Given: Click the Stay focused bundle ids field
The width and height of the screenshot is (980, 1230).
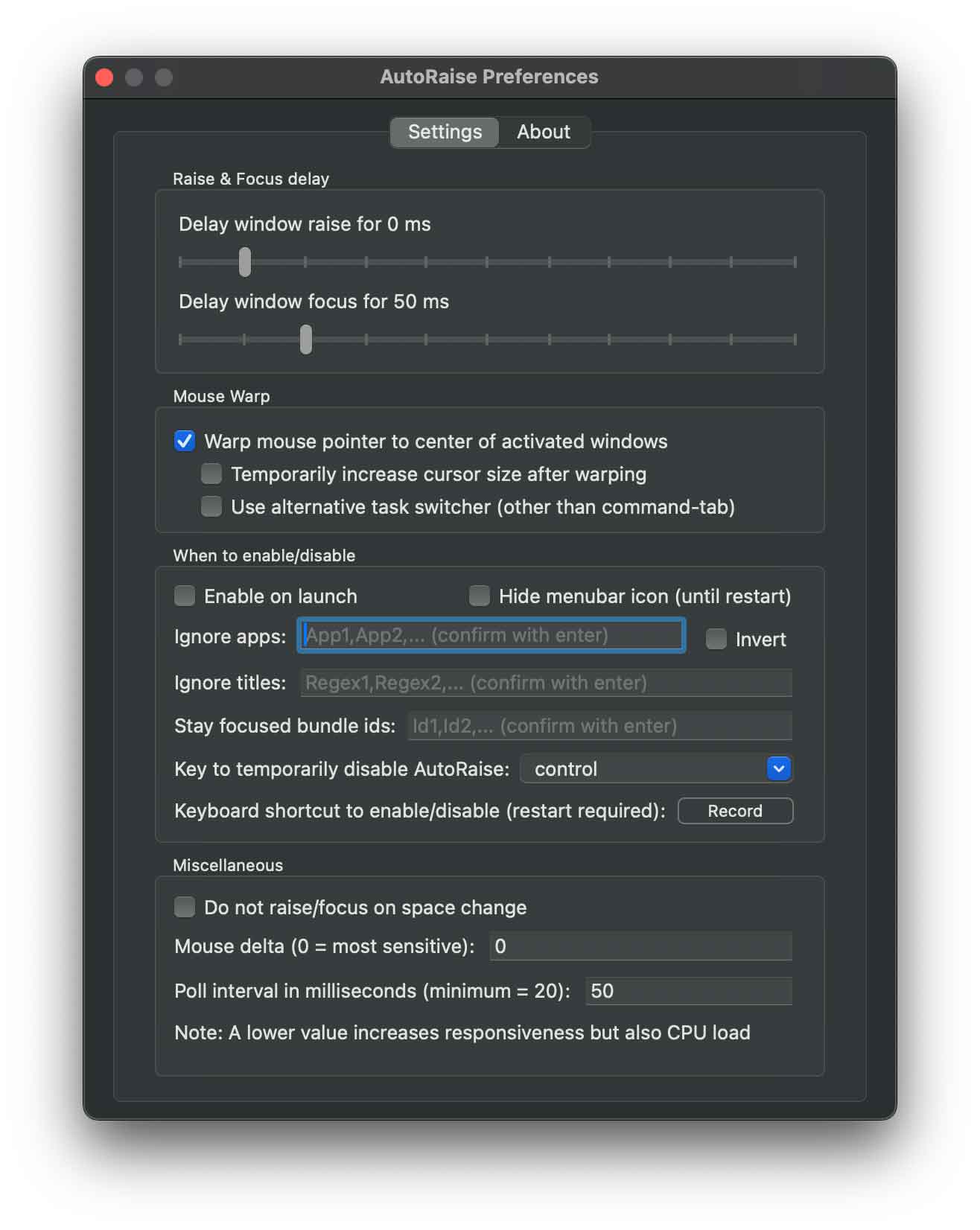Looking at the screenshot, I should 599,726.
